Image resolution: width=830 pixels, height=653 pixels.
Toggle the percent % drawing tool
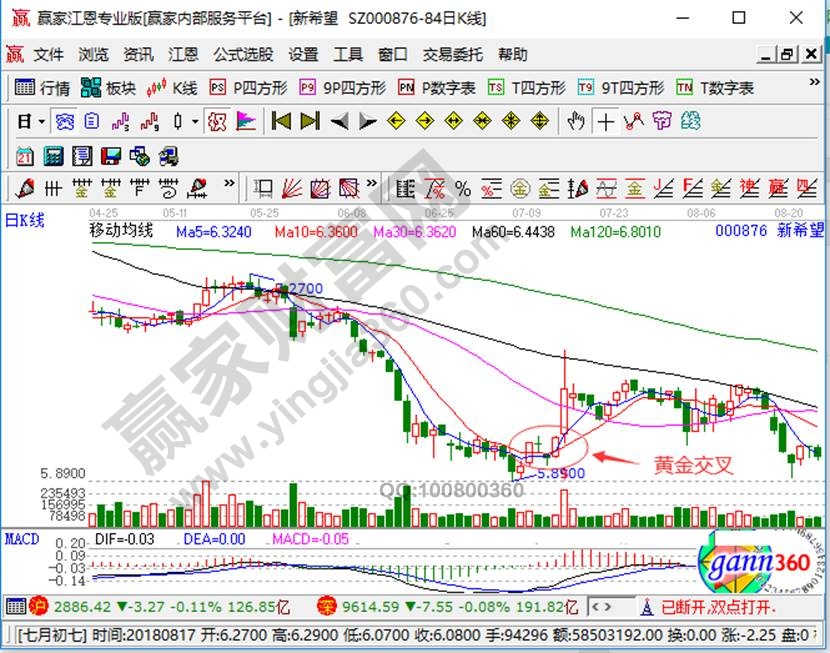[x=462, y=187]
